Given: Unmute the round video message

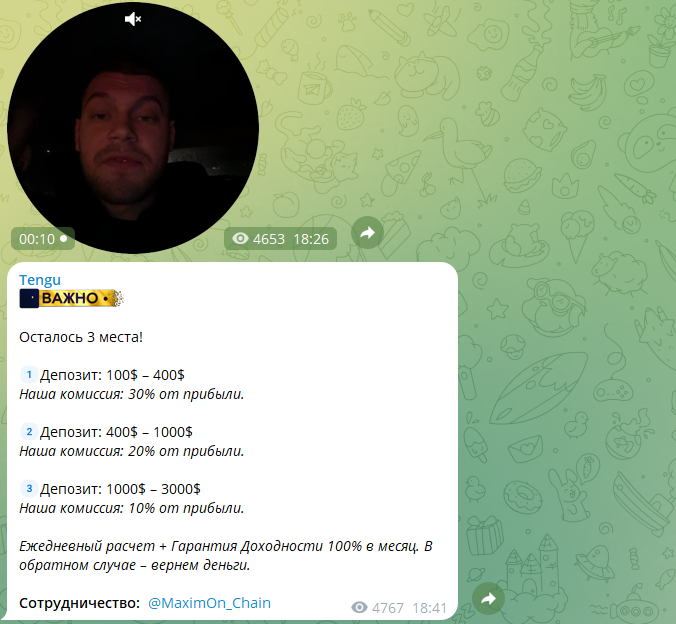Looking at the screenshot, I should coord(133,19).
